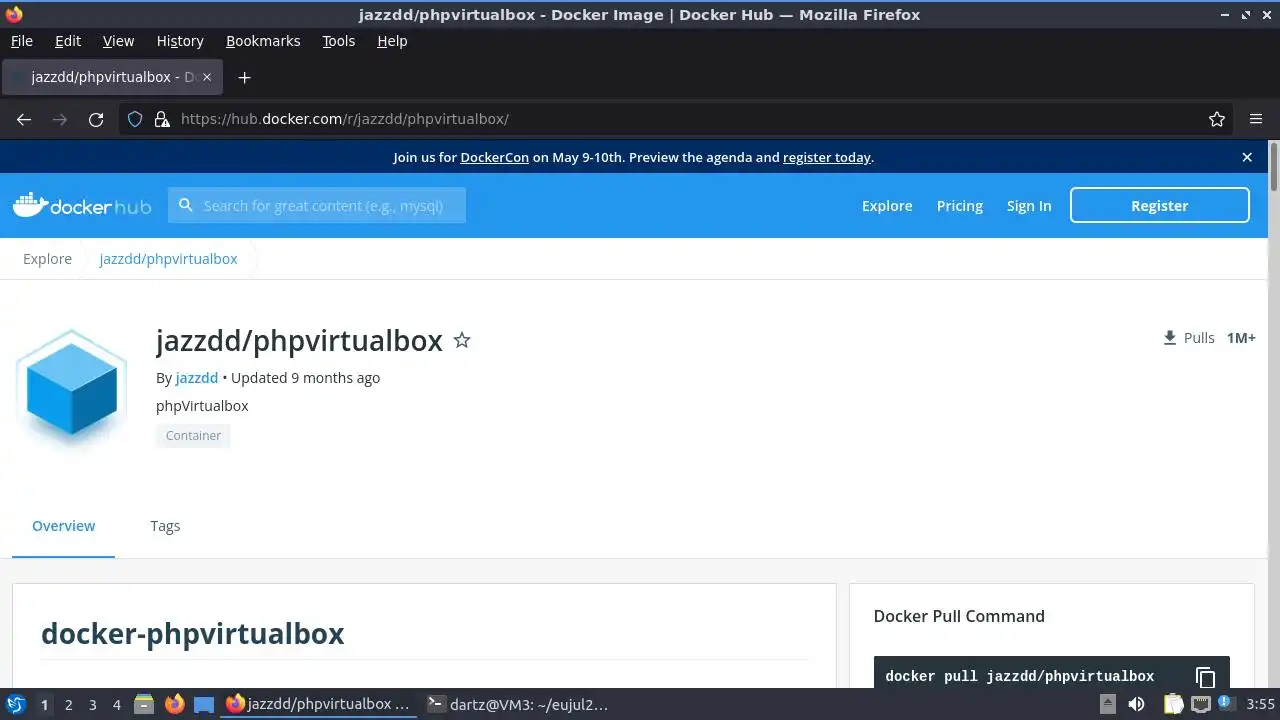
Task: Click the Docker Hub whale logo
Action: (82, 205)
